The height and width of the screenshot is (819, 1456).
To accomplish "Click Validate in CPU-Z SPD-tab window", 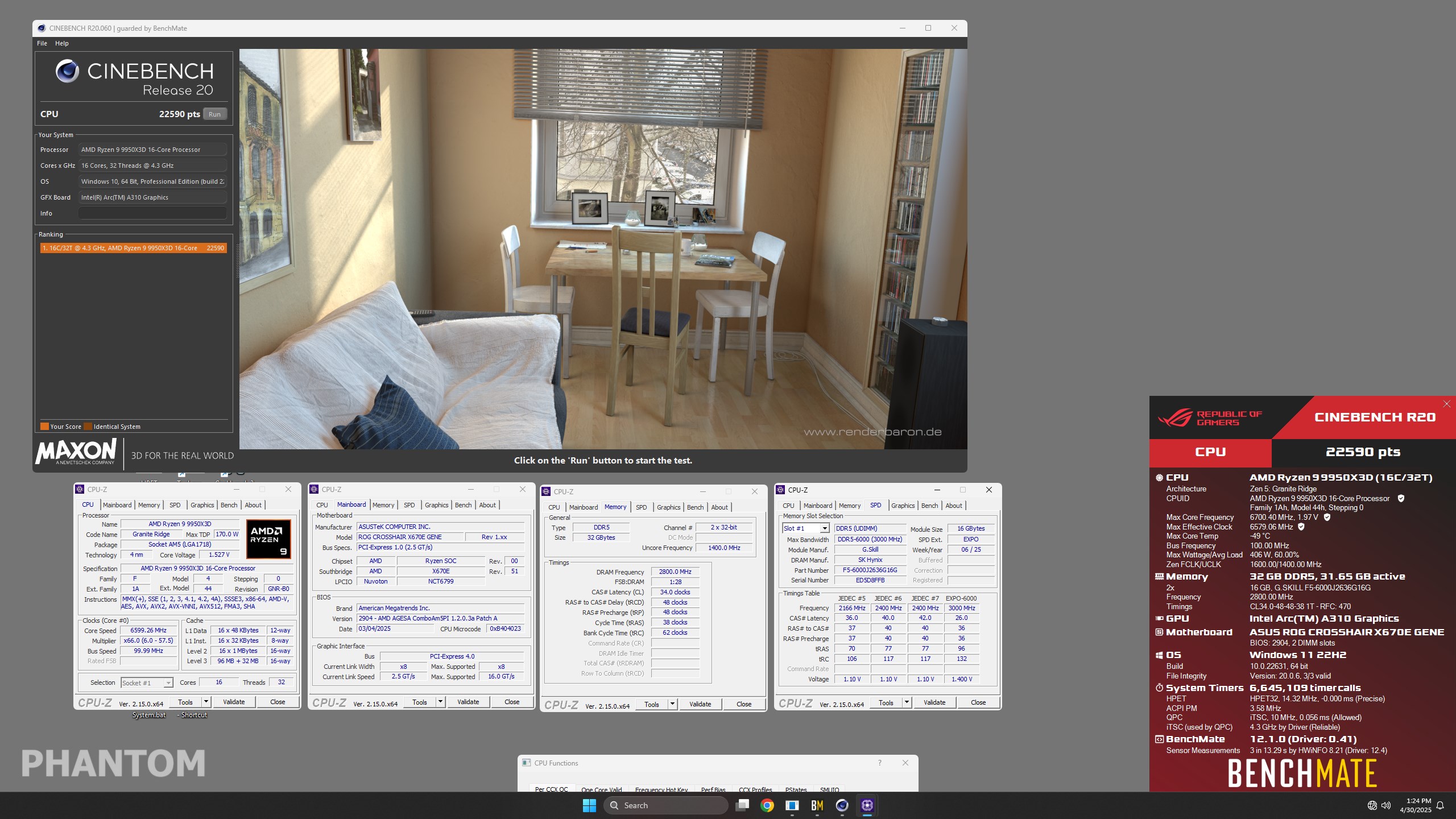I will coord(934,702).
